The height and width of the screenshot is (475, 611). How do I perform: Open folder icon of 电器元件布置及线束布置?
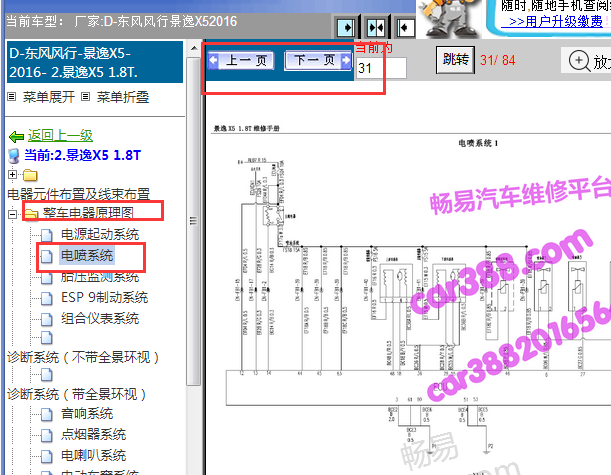[30, 175]
